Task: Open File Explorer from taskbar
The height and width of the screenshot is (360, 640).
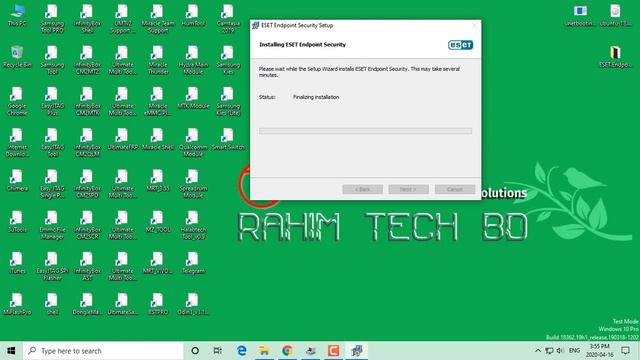Action: click(264, 351)
